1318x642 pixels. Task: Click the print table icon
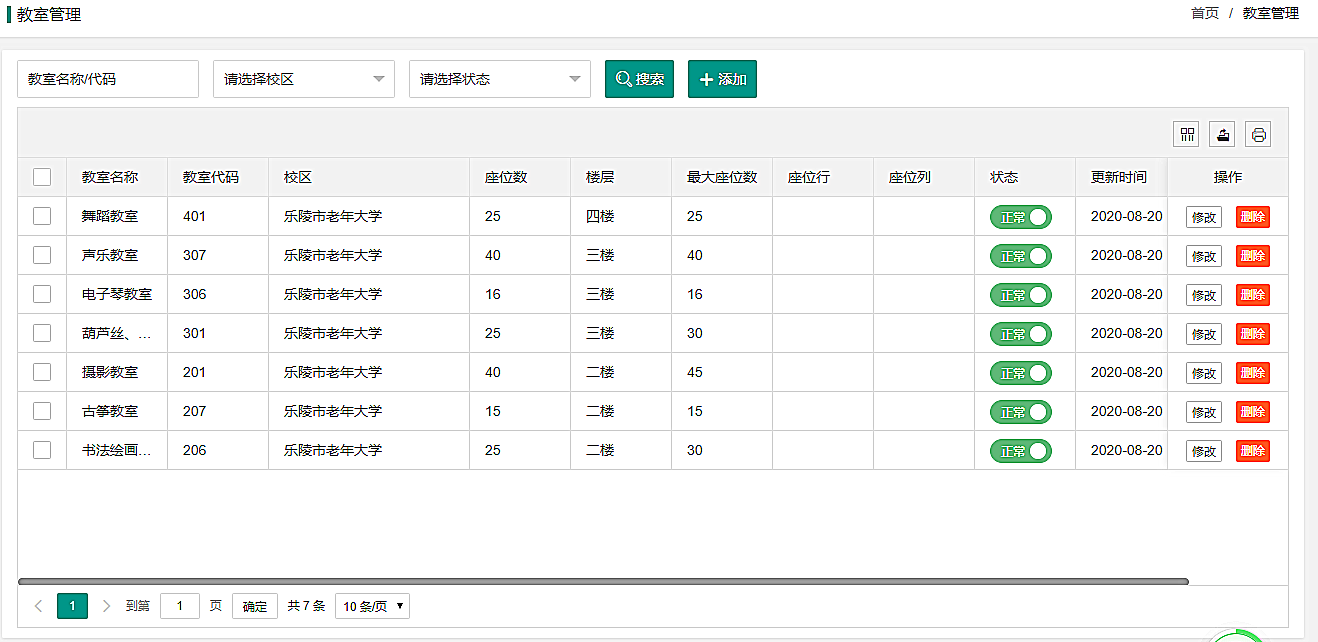1258,134
